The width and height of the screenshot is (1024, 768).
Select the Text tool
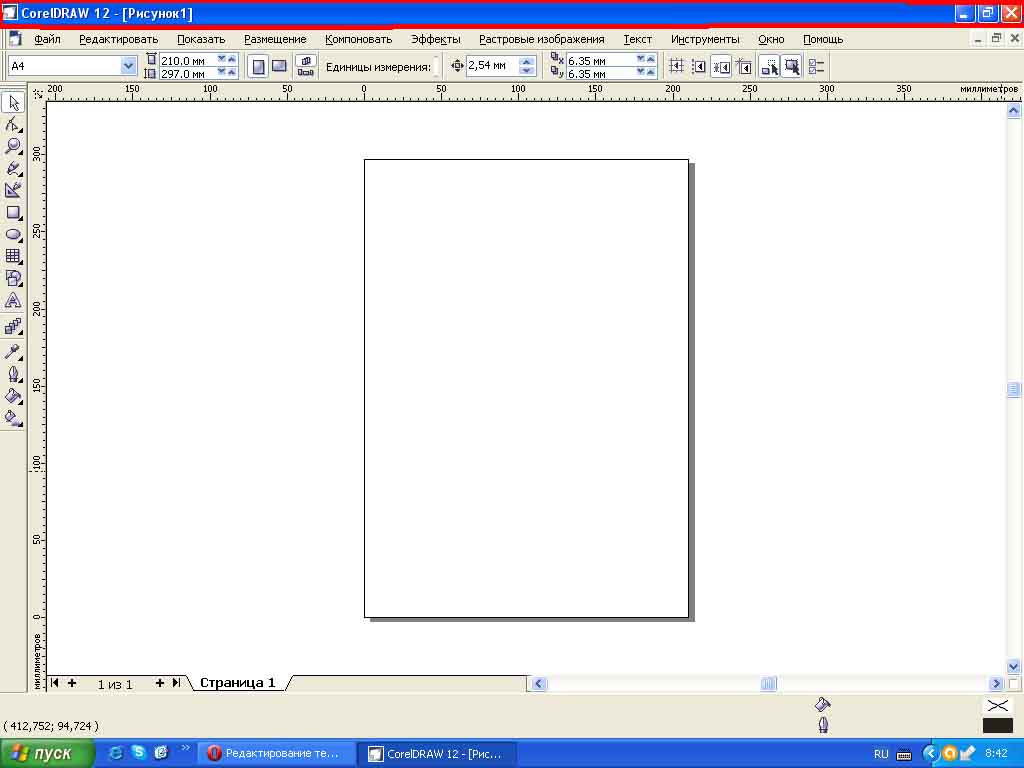pyautogui.click(x=13, y=300)
